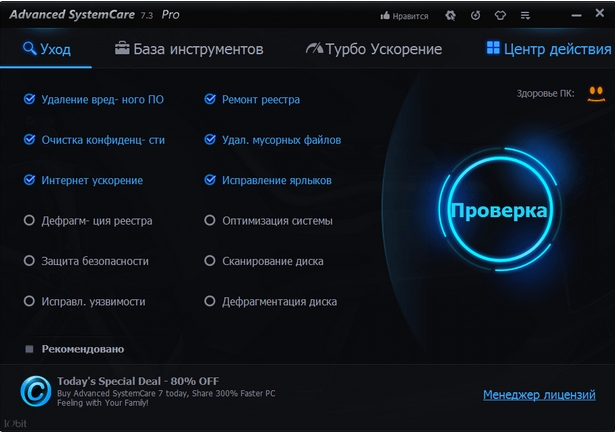Switch to the Турбо Ускорение tab
615x432 pixels.
tap(373, 49)
